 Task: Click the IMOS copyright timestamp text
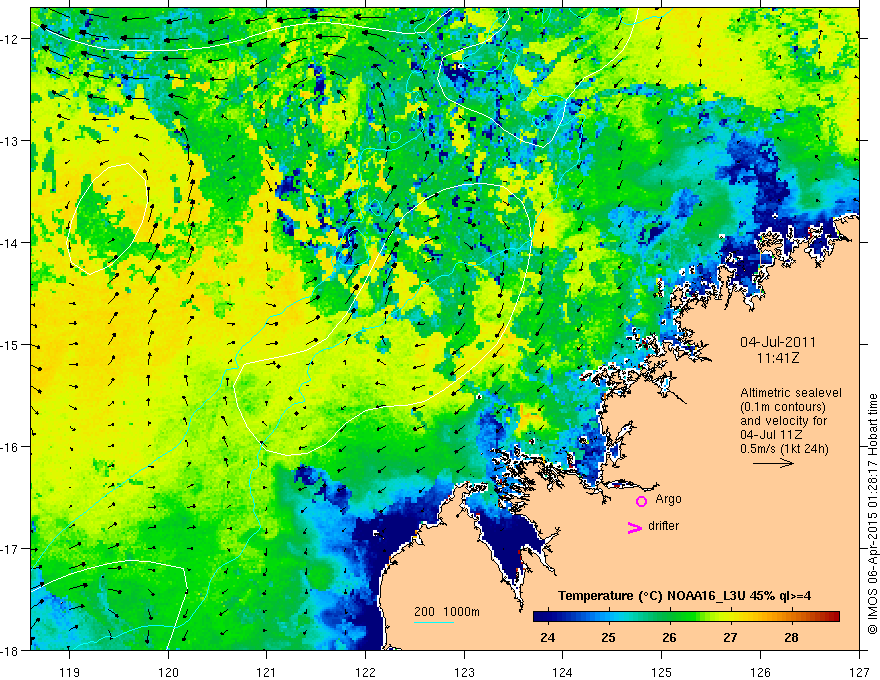point(873,514)
